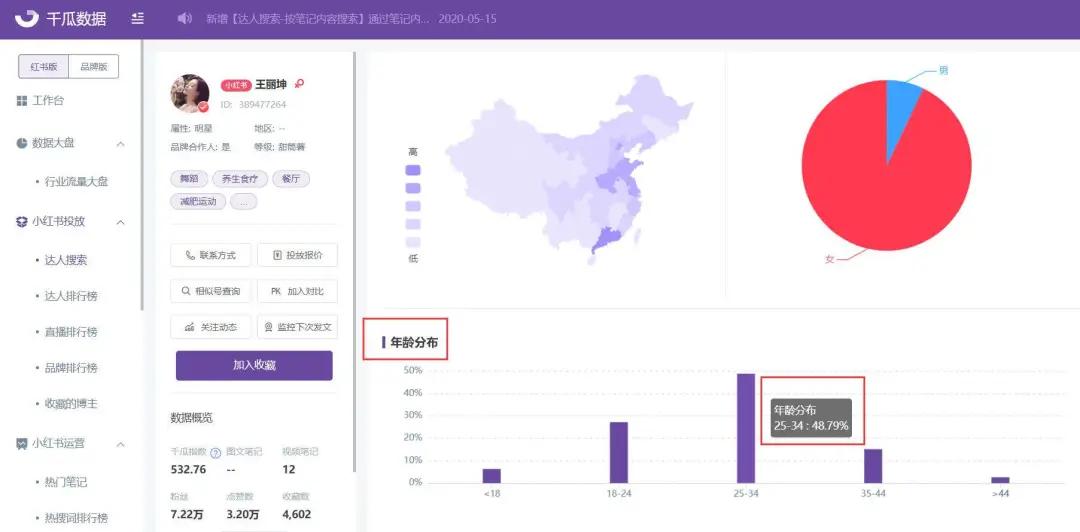Viewport: 1080px width, 532px height.
Task: Click the 投放报价 button
Action: [297, 255]
